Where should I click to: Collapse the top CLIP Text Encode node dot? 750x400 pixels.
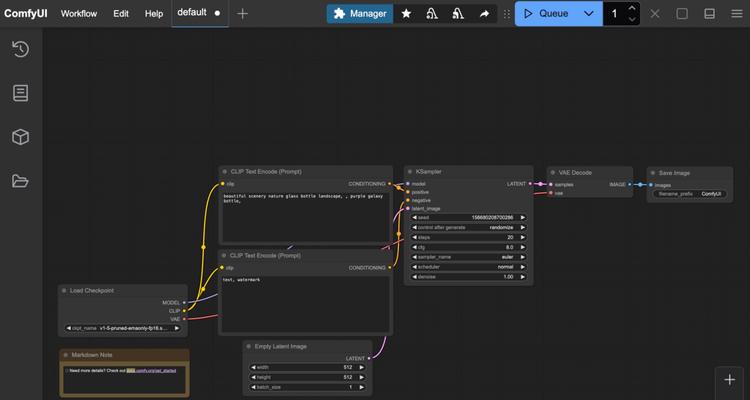point(224,172)
